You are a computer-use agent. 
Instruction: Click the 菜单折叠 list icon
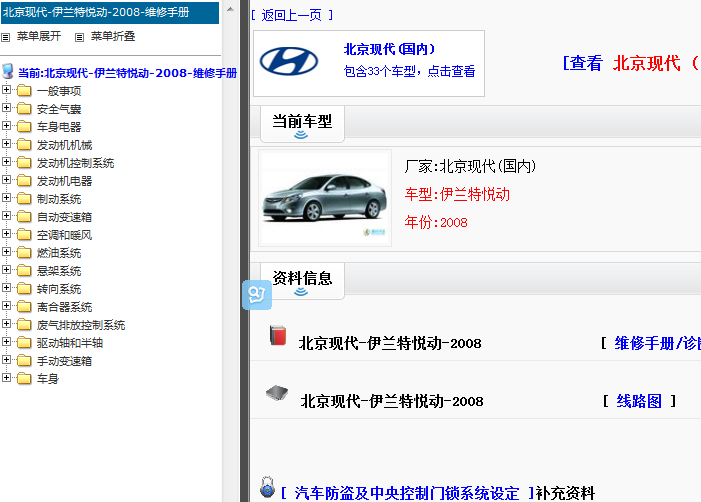click(79, 37)
